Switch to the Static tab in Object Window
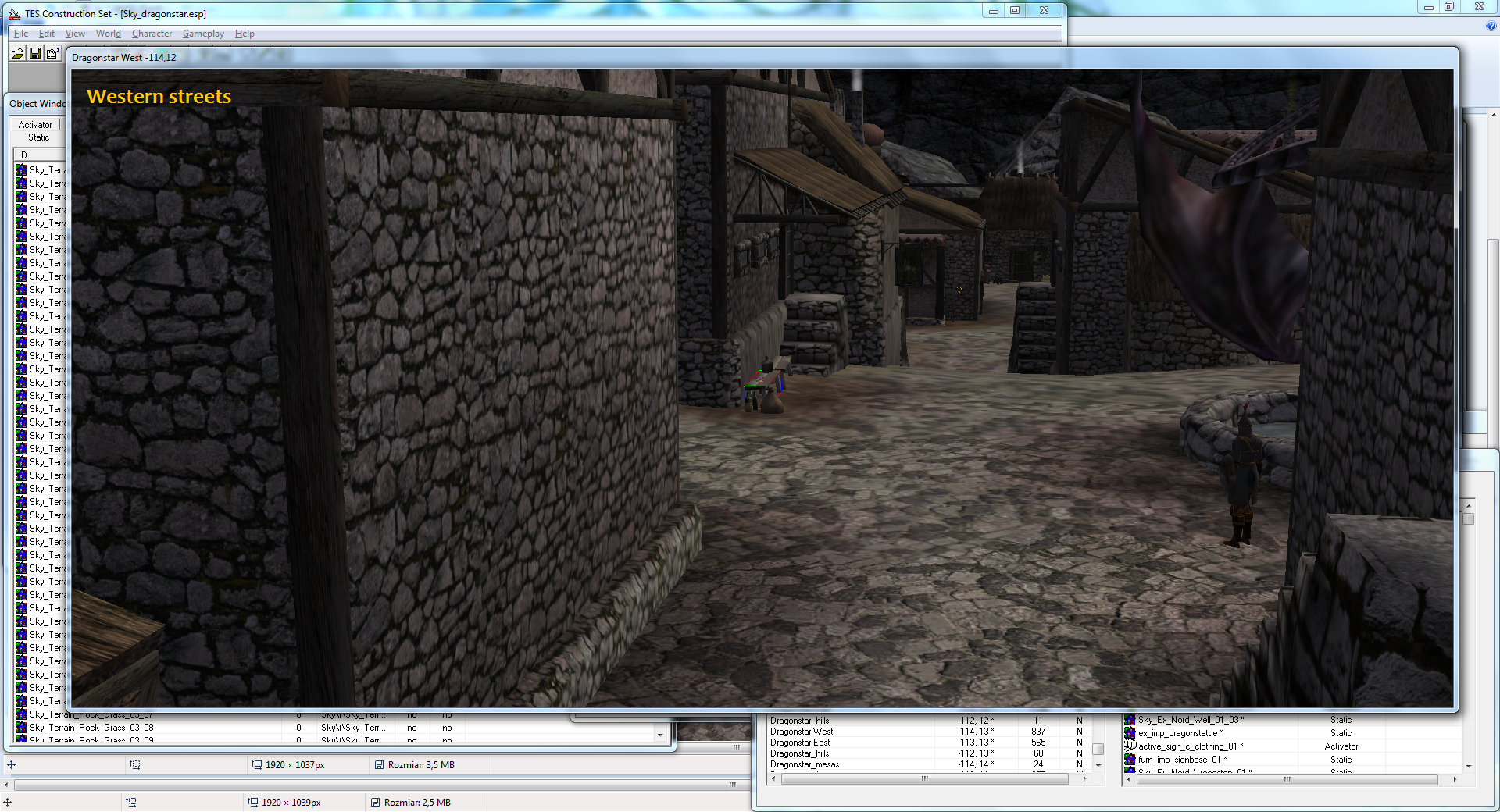Screen dimensions: 1500x812 (38, 137)
